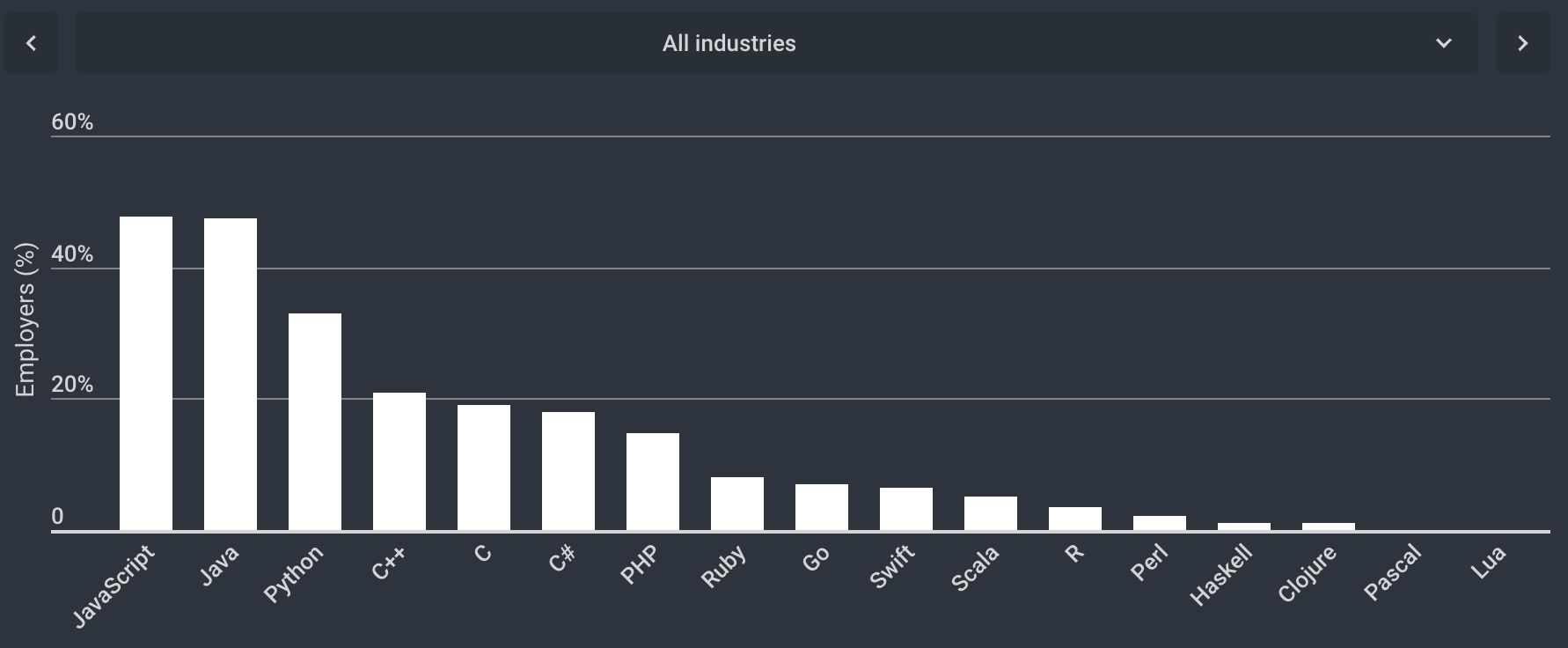
Task: Click the Haskell axis label
Action: 1221,575
